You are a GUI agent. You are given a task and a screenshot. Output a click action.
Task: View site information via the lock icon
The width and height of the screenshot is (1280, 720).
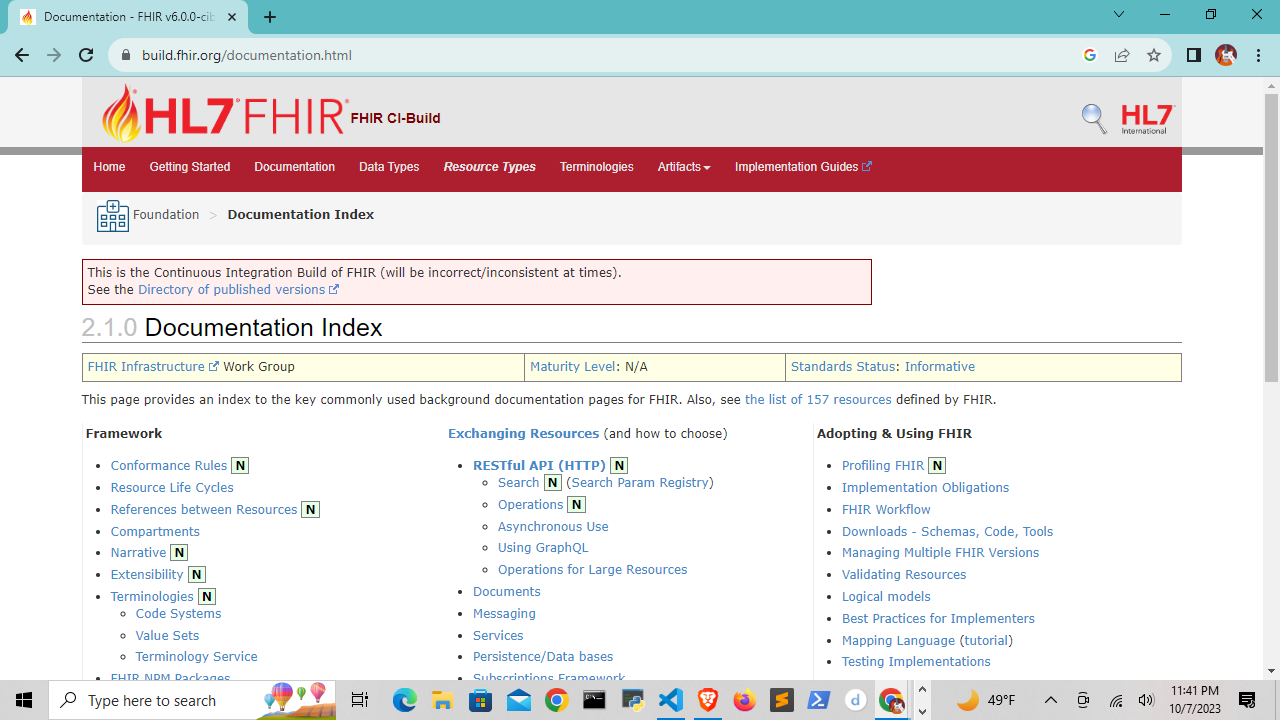[x=126, y=55]
